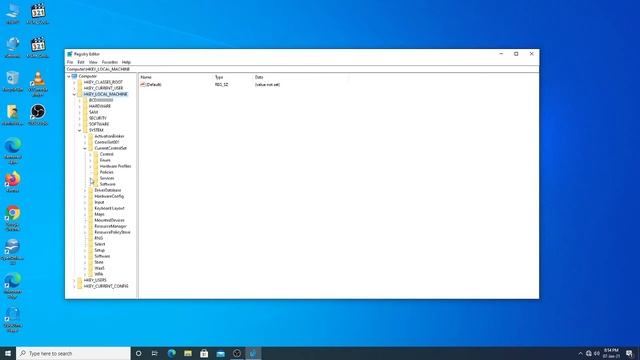Select the MountedDevices key
This screenshot has width=640, height=360.
pos(109,220)
